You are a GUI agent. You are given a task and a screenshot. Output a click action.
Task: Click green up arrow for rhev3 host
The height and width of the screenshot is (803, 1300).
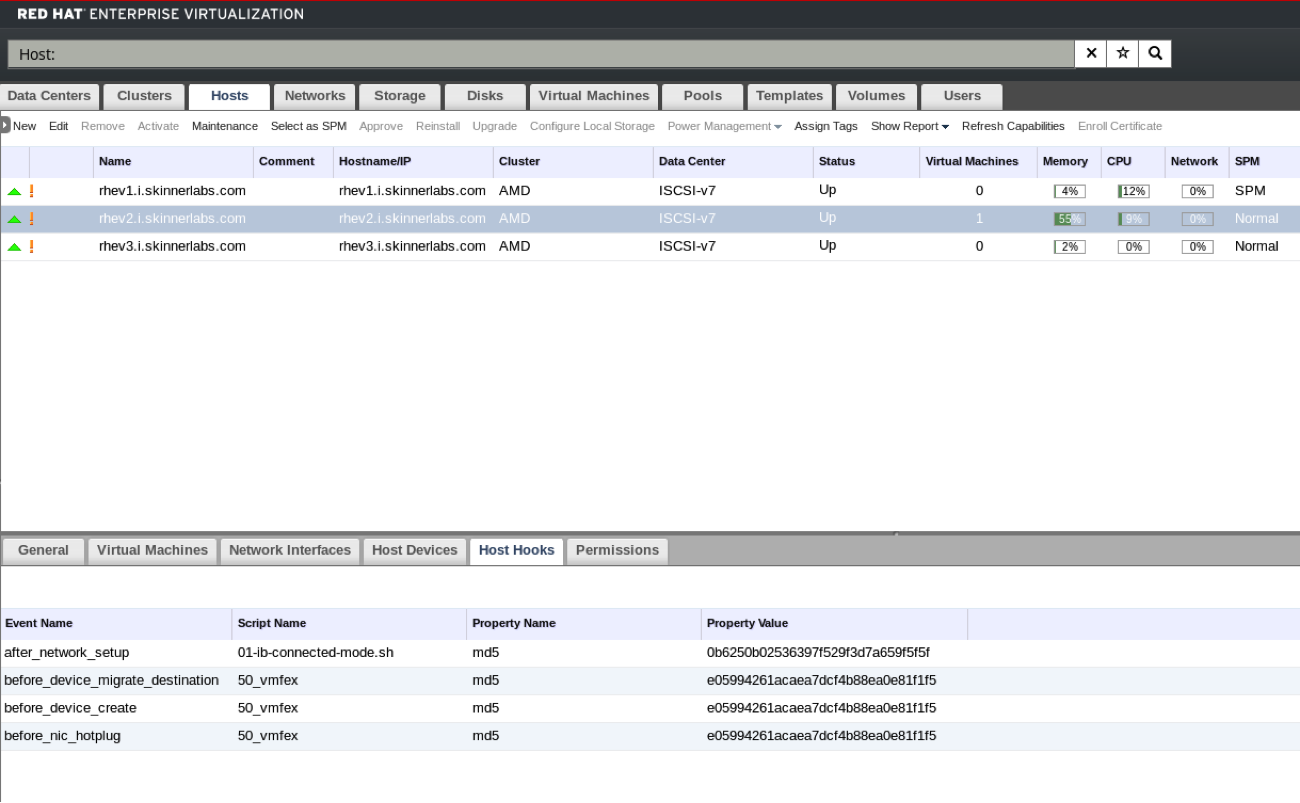click(x=14, y=247)
